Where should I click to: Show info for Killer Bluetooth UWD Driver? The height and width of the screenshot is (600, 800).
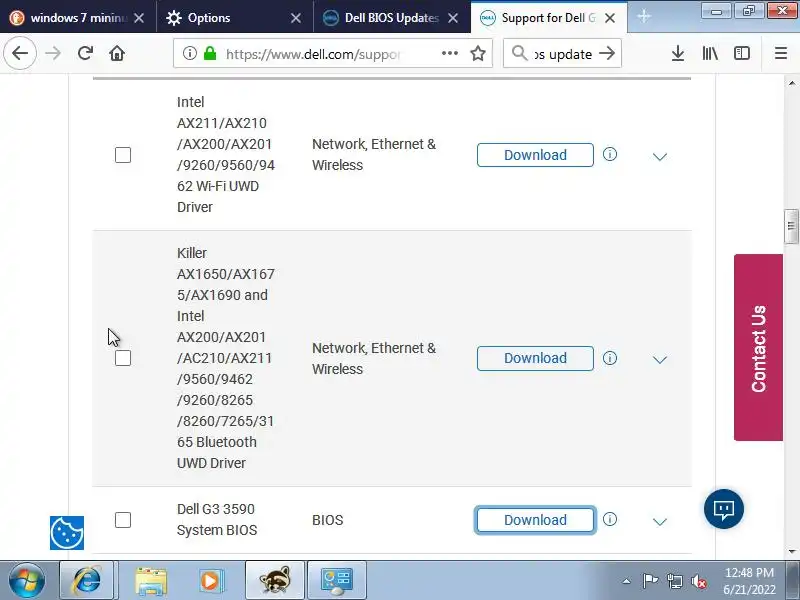(610, 358)
